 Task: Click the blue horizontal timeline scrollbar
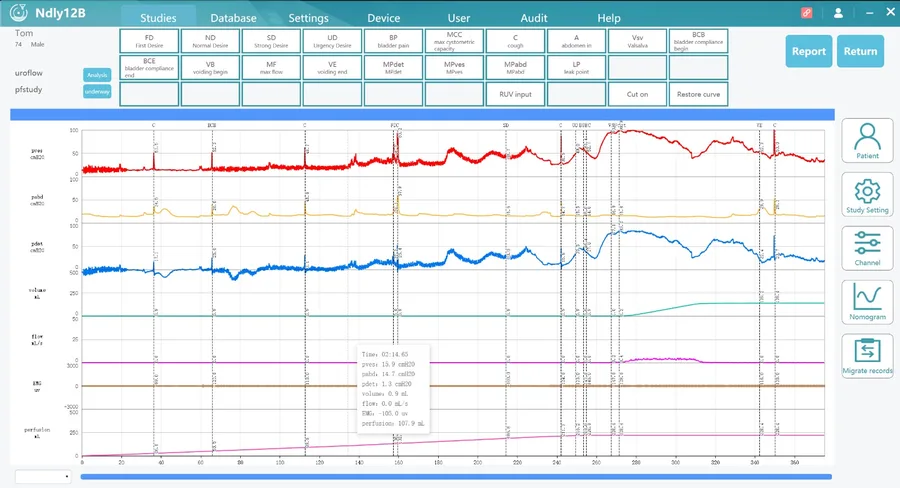point(456,477)
